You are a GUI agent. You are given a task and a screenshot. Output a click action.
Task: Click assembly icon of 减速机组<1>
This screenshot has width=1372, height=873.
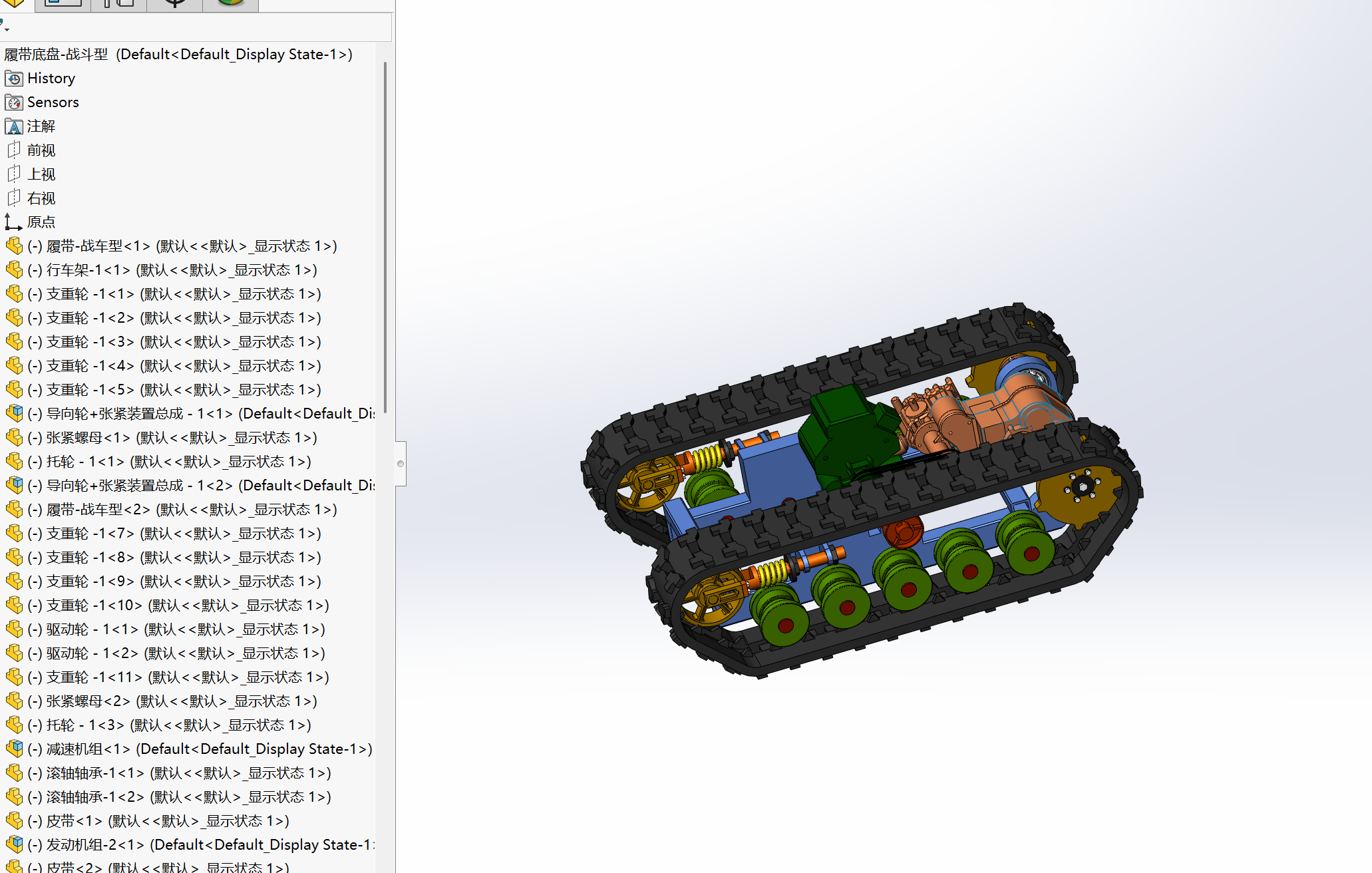[x=14, y=749]
